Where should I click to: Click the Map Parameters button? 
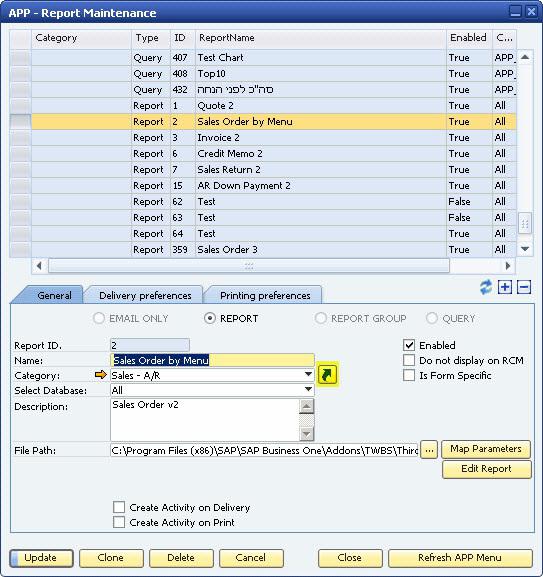pos(486,449)
